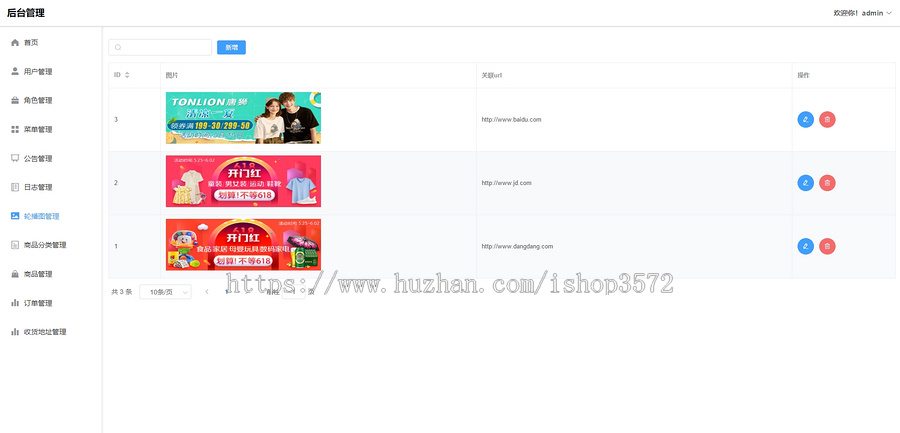Click the 共 3 条 total count
The image size is (900, 433).
coord(122,292)
